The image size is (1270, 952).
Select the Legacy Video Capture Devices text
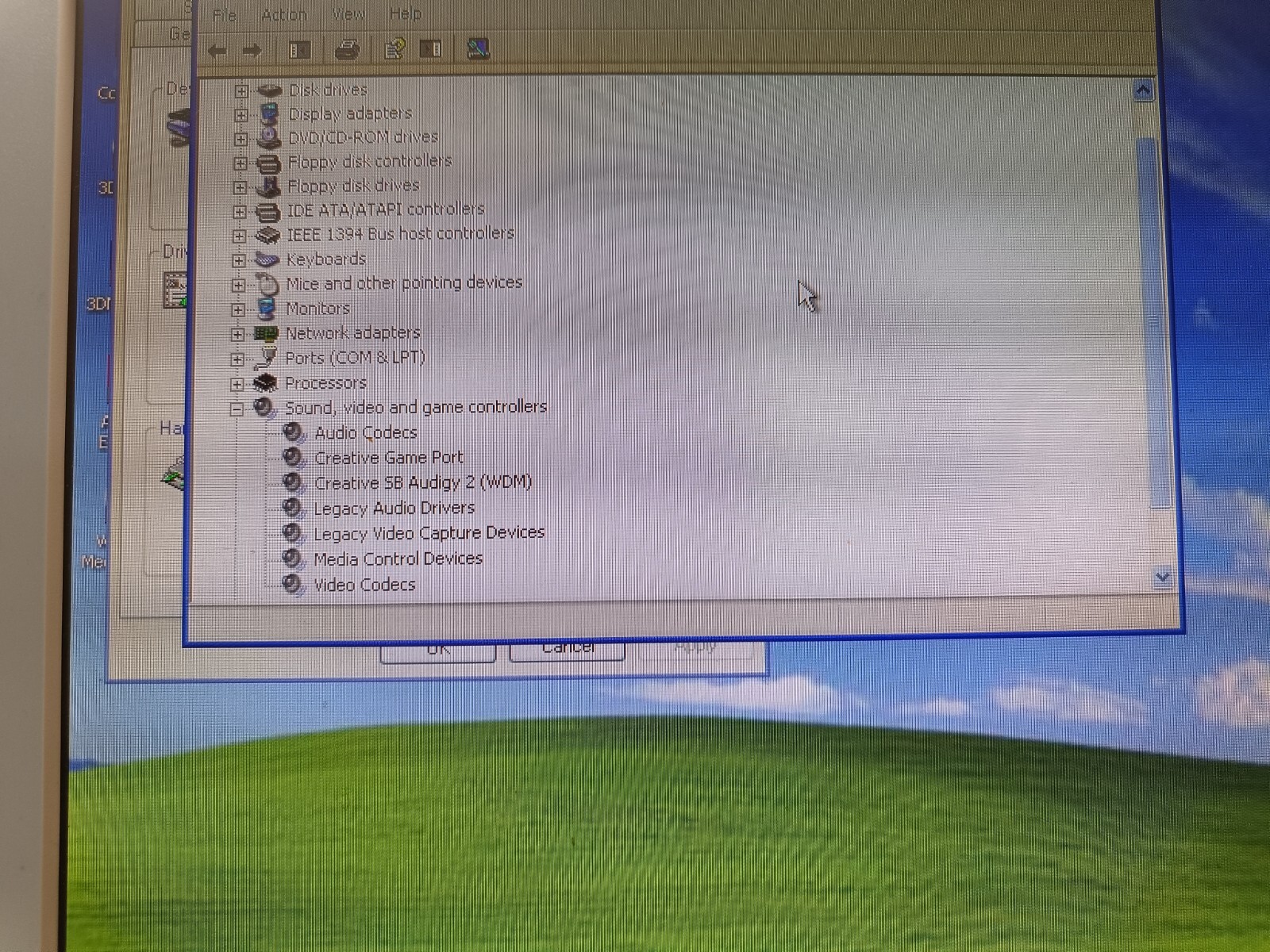pos(429,533)
